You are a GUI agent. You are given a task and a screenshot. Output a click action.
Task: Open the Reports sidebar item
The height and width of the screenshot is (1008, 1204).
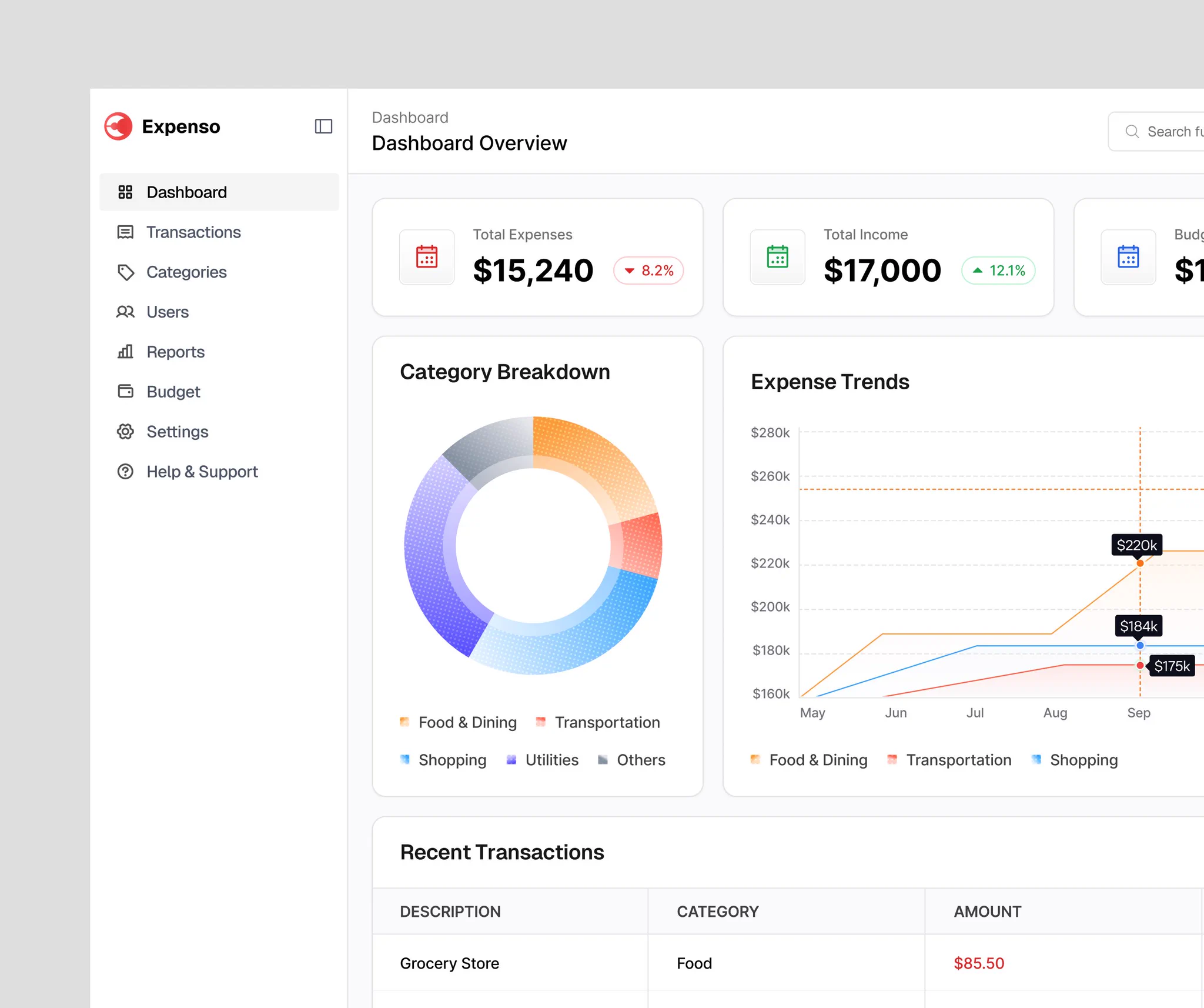[x=219, y=352]
